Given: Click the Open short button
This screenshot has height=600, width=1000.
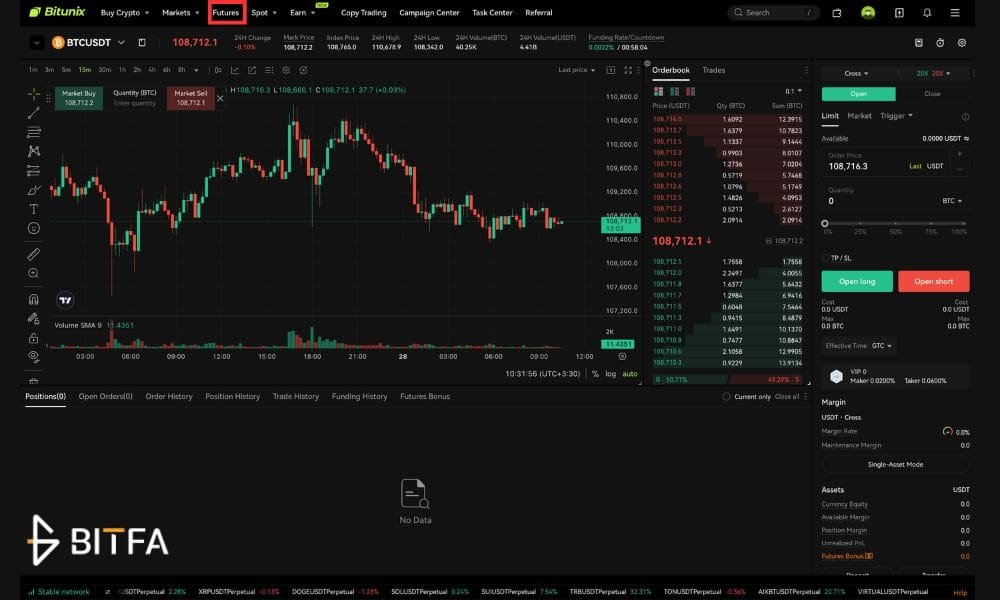Looking at the screenshot, I should click(x=934, y=281).
